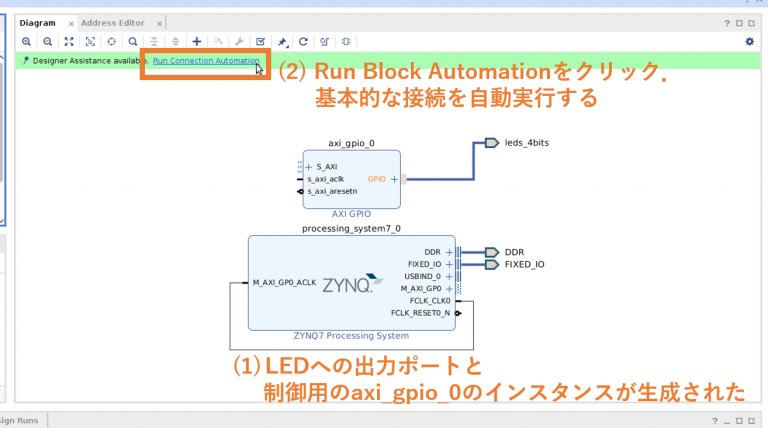
Task: Select the leds_4bits external port
Action: pyautogui.click(x=492, y=143)
